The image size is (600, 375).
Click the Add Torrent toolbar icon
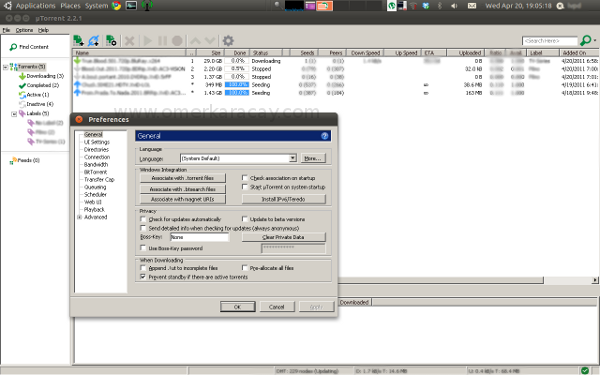coord(78,41)
